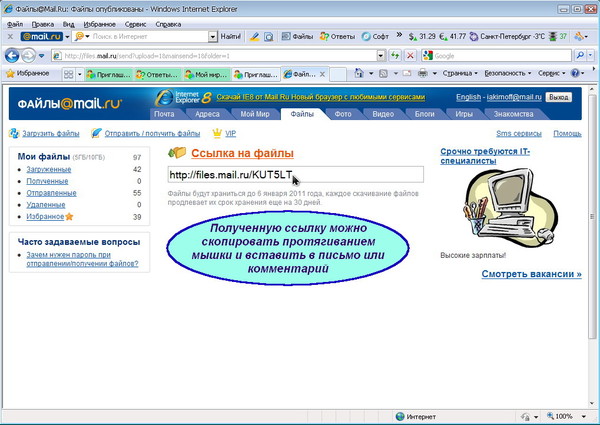The width and height of the screenshot is (600, 425).
Task: Click the Internet Explorer 8 banner logo
Action: (x=183, y=98)
